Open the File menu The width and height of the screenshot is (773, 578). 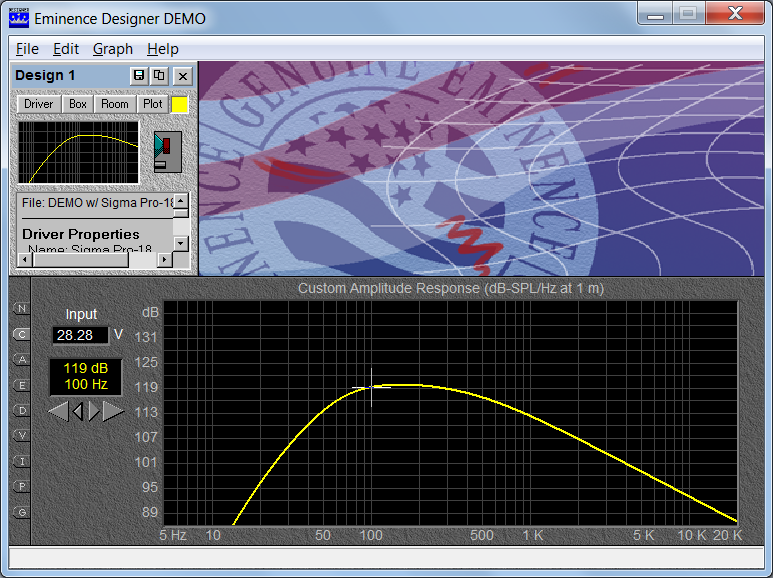coord(27,49)
